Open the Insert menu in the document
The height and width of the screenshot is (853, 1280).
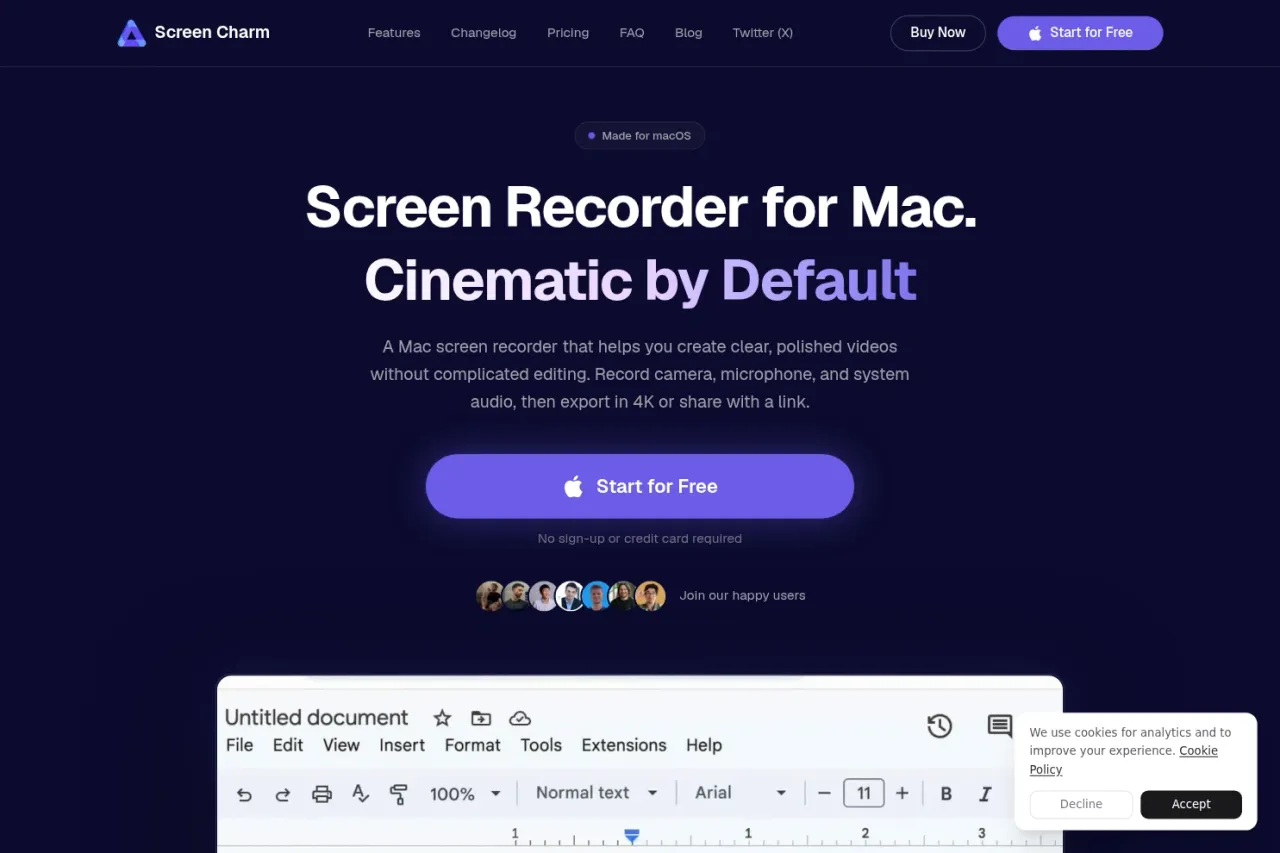[x=402, y=745]
